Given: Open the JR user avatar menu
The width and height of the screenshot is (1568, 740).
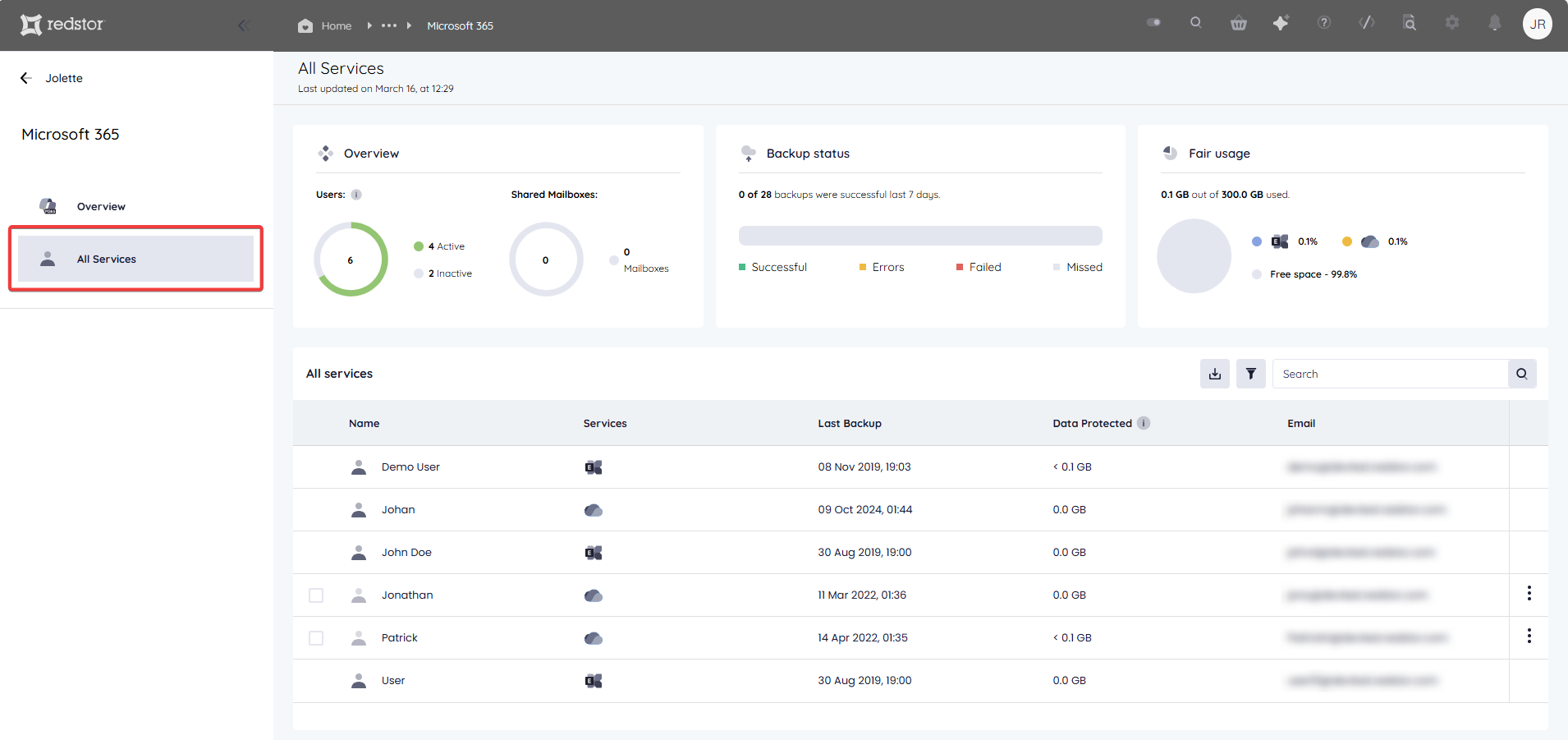Looking at the screenshot, I should (1538, 24).
